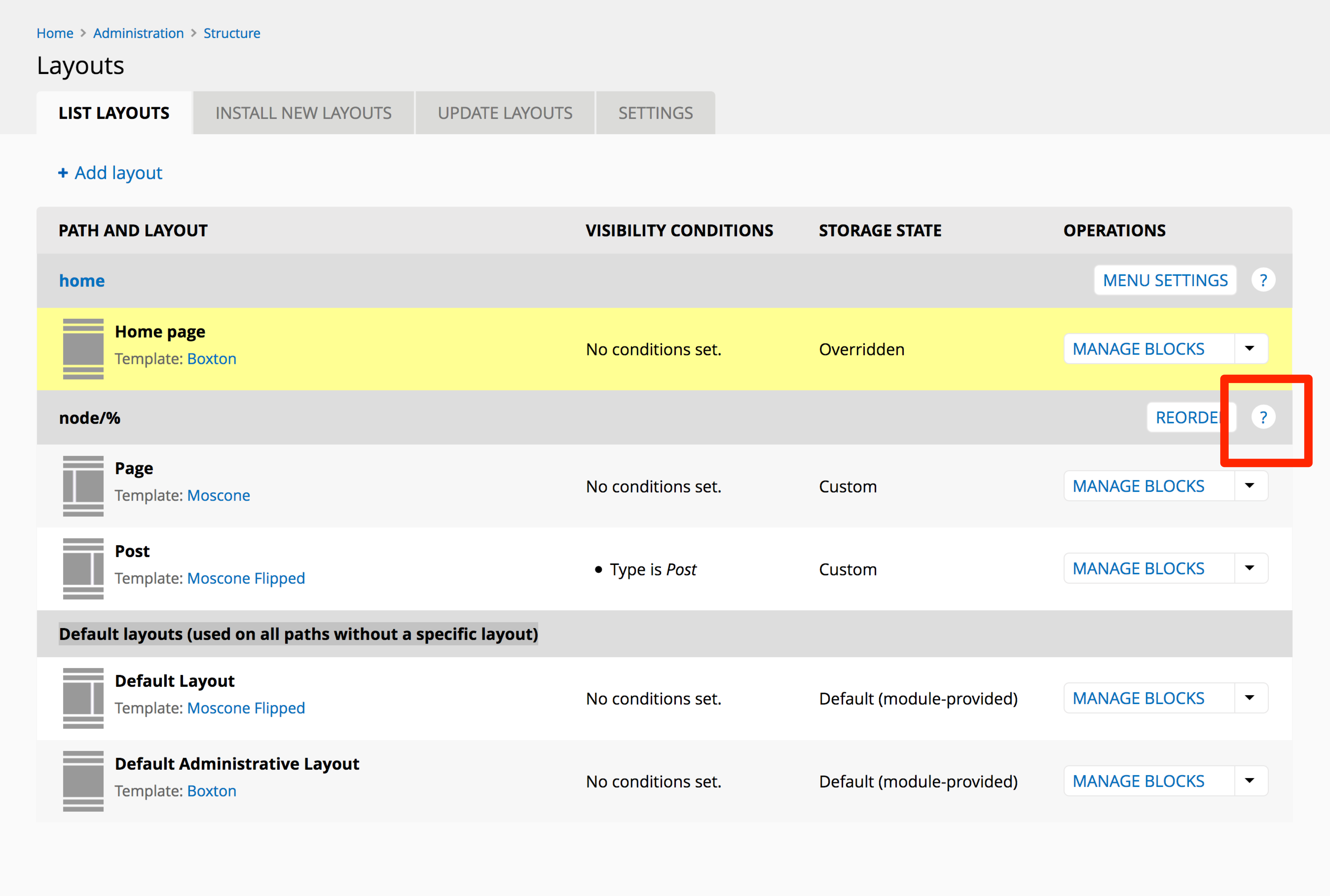Click the Reorder button for node/%
Image resolution: width=1330 pixels, height=896 pixels.
(1191, 417)
